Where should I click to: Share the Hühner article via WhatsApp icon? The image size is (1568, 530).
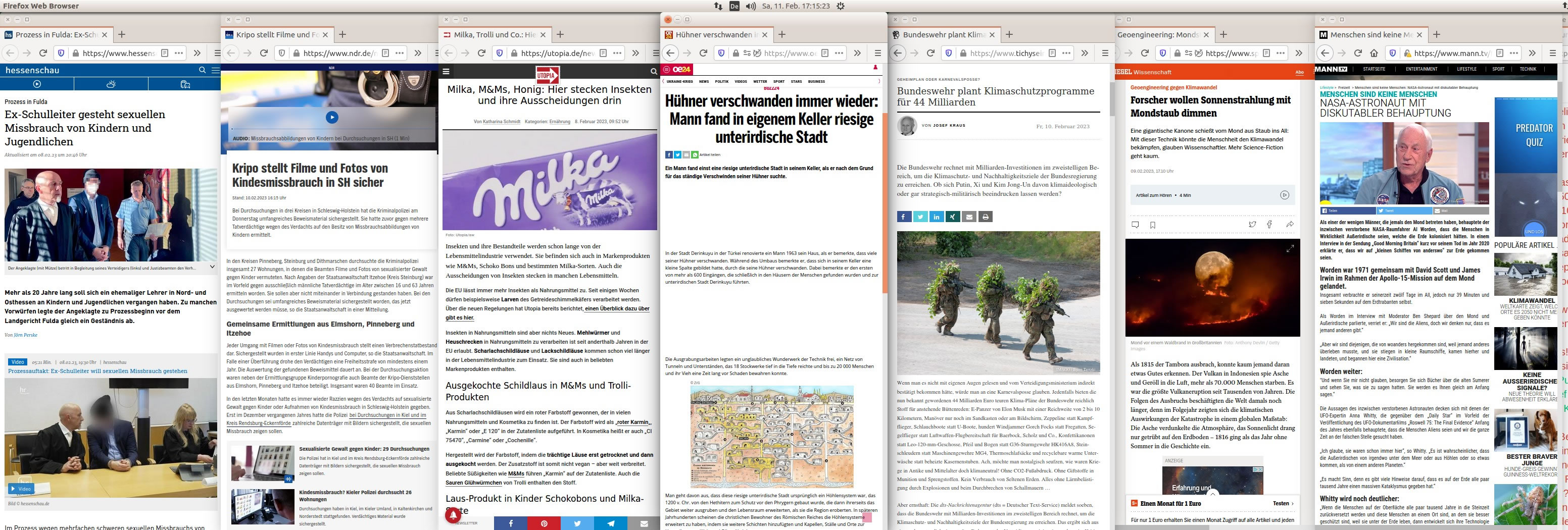(695, 154)
